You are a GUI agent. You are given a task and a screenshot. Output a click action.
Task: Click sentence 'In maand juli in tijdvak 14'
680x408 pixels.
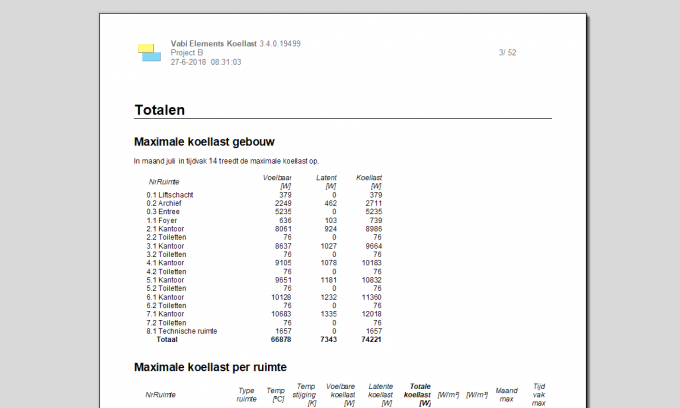176,161
